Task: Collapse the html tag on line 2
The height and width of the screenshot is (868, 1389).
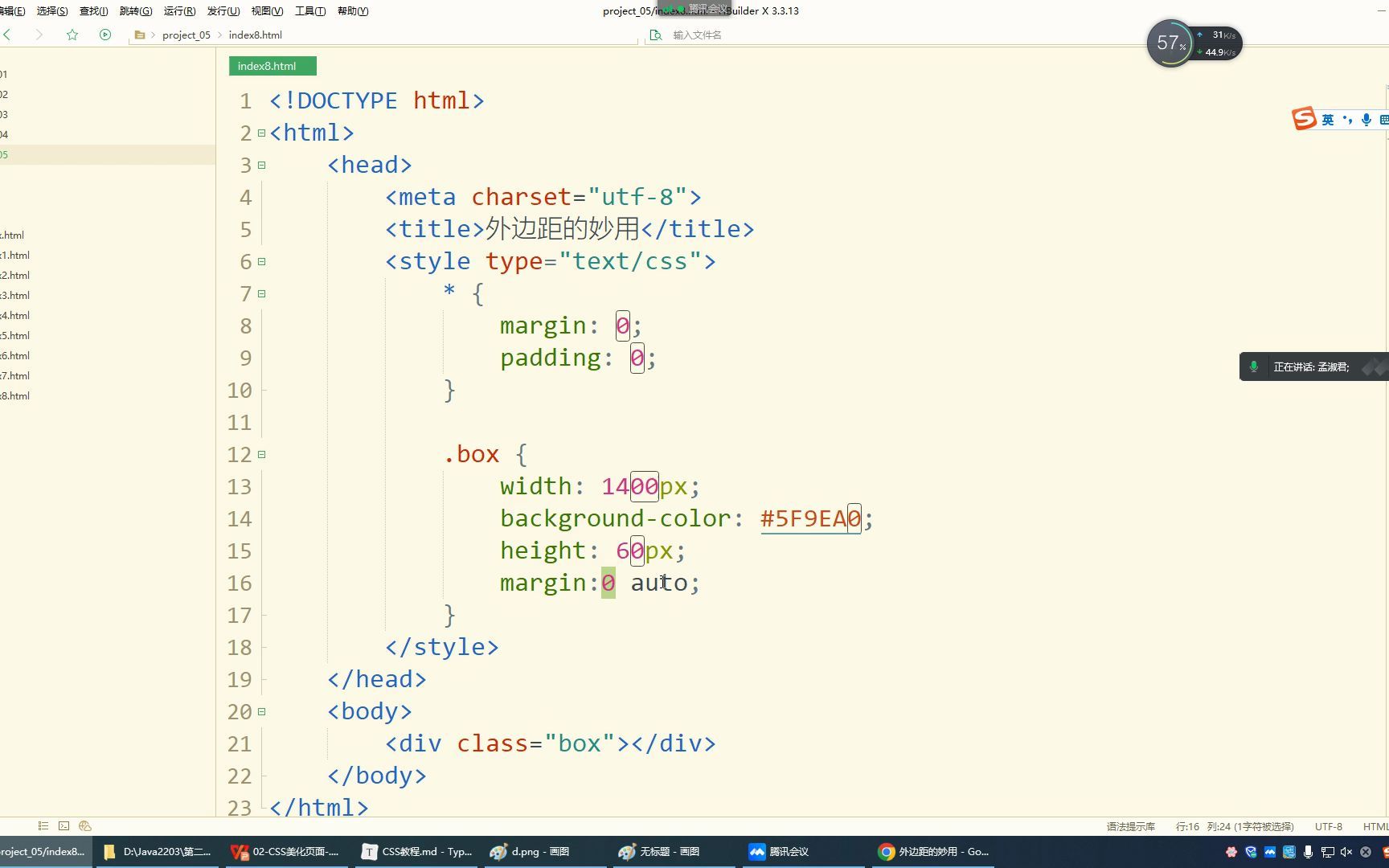Action: [x=261, y=133]
